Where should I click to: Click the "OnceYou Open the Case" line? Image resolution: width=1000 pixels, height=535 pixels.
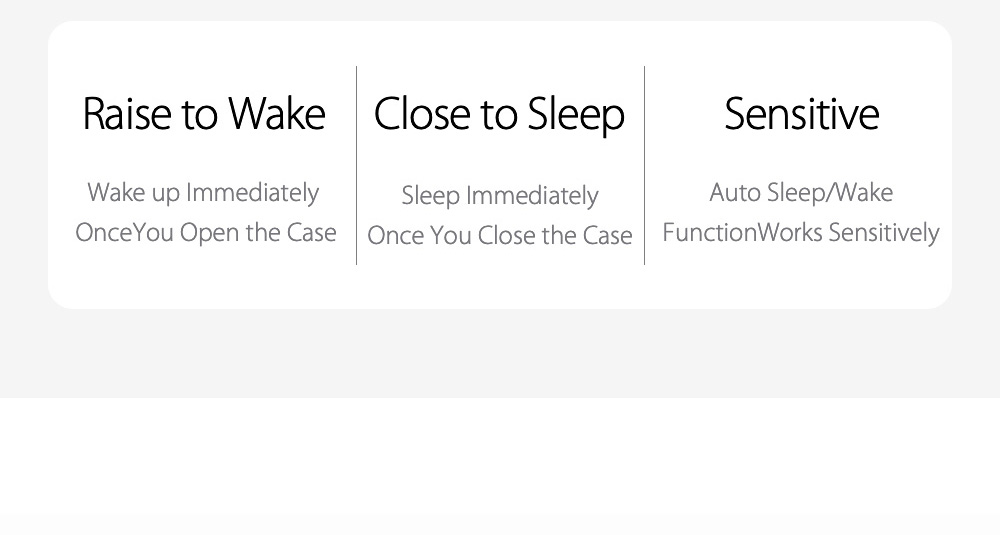coord(205,233)
